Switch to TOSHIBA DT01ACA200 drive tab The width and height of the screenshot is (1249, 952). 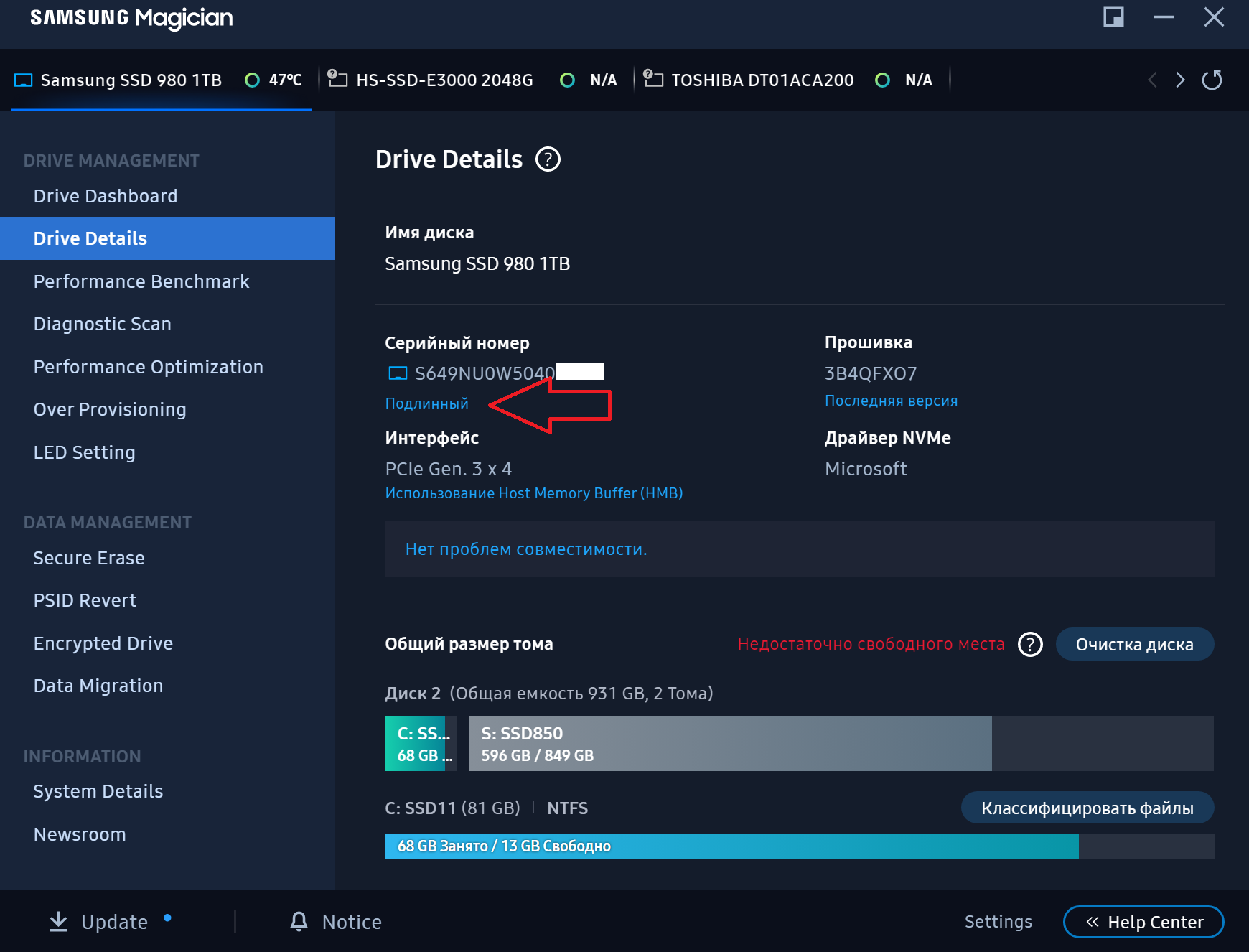tap(792, 80)
